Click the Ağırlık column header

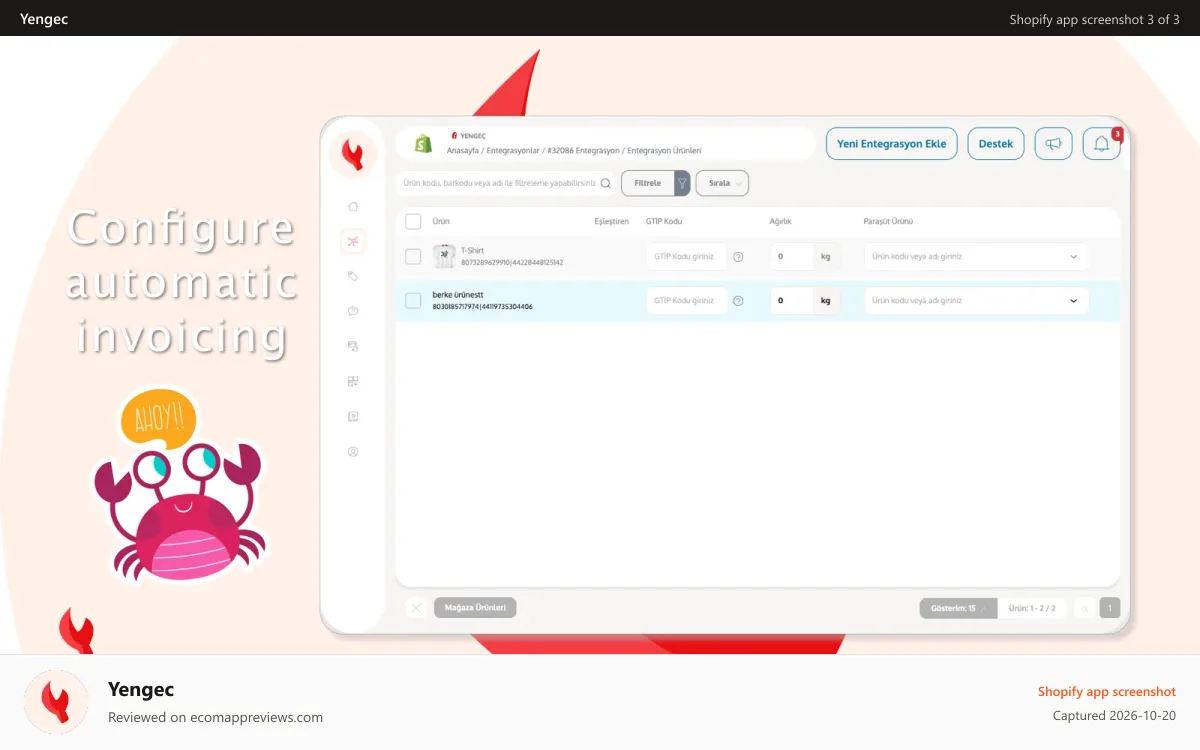pos(781,221)
